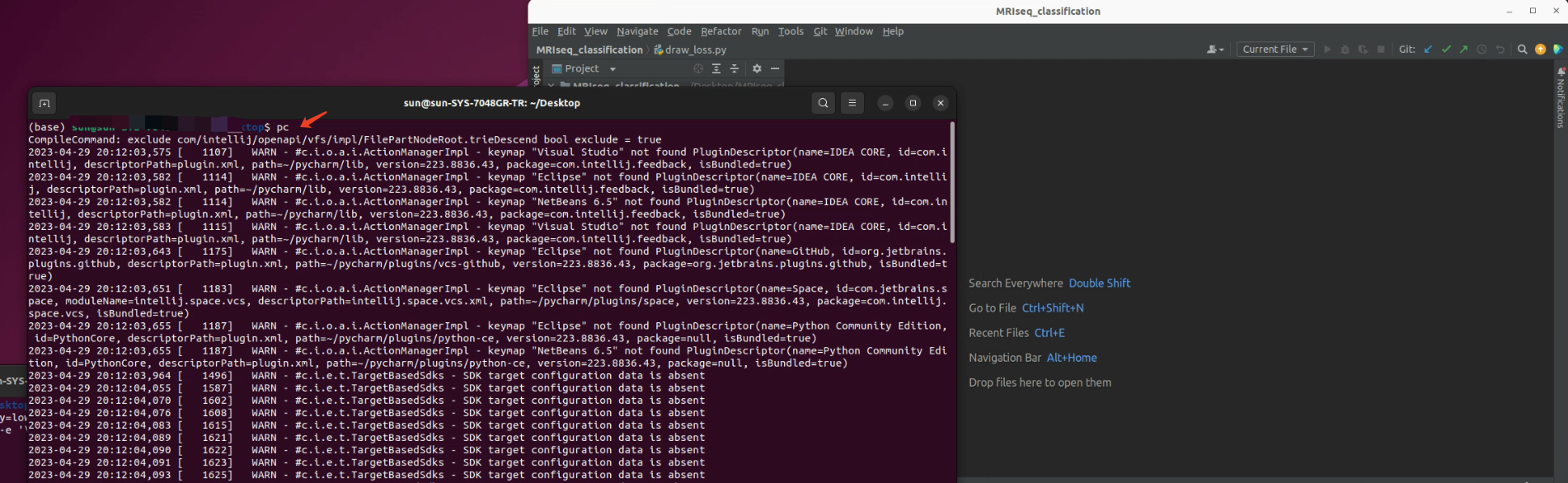The width and height of the screenshot is (1568, 483).
Task: Click the Double Shift shortcut link
Action: [x=1100, y=283]
